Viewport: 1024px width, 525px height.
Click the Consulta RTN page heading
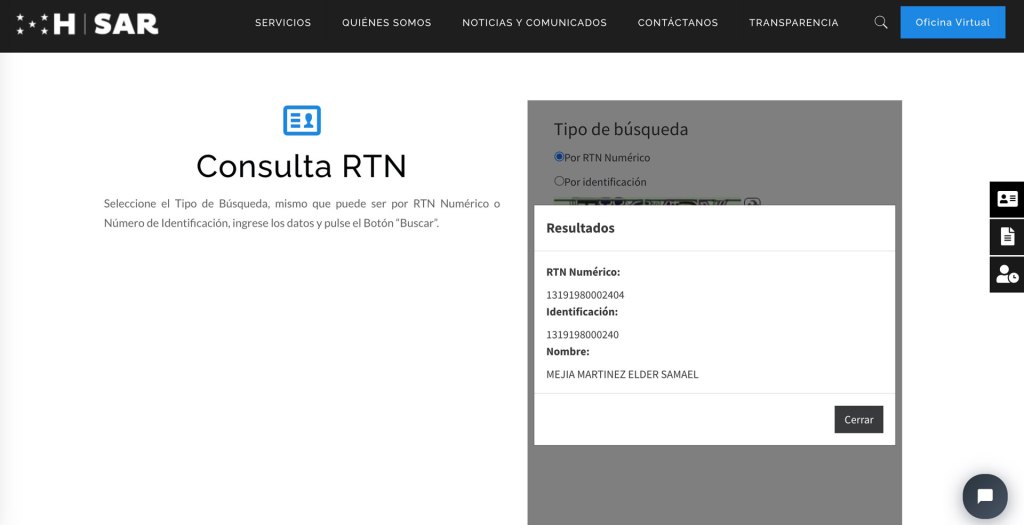pos(301,166)
